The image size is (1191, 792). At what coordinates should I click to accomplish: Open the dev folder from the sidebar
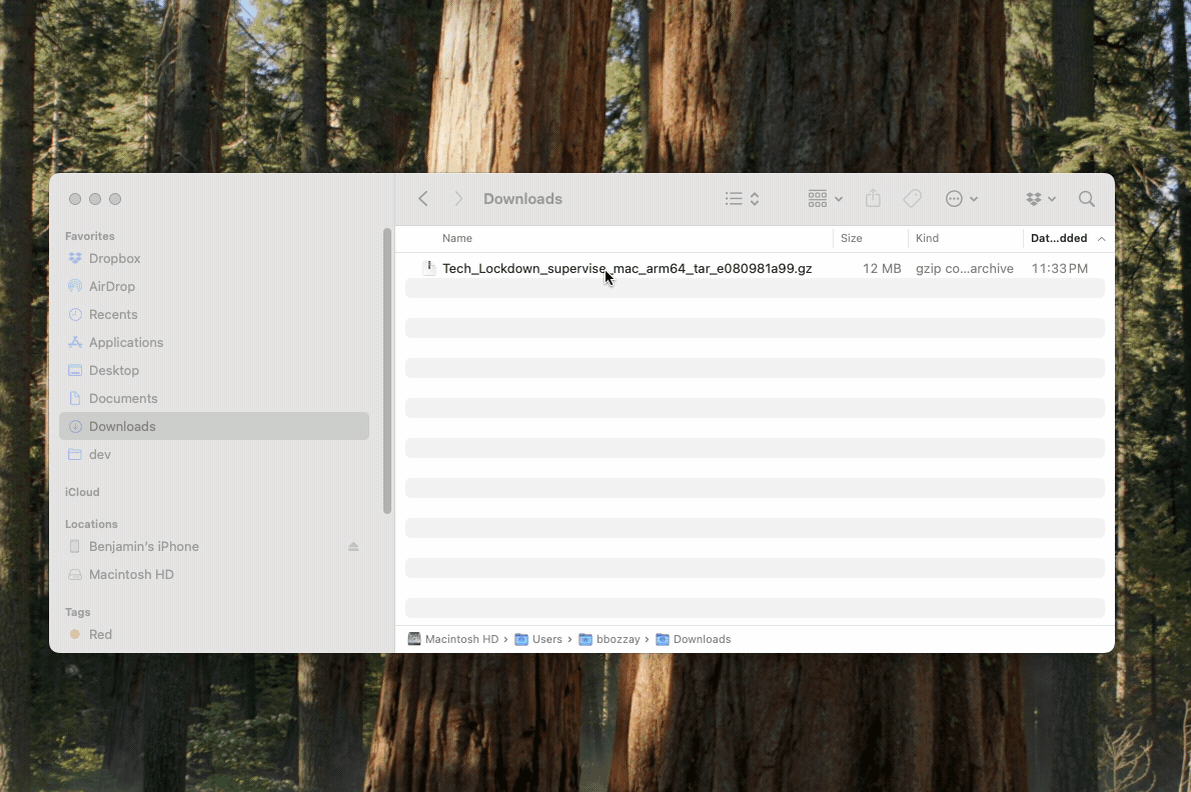pyautogui.click(x=100, y=454)
